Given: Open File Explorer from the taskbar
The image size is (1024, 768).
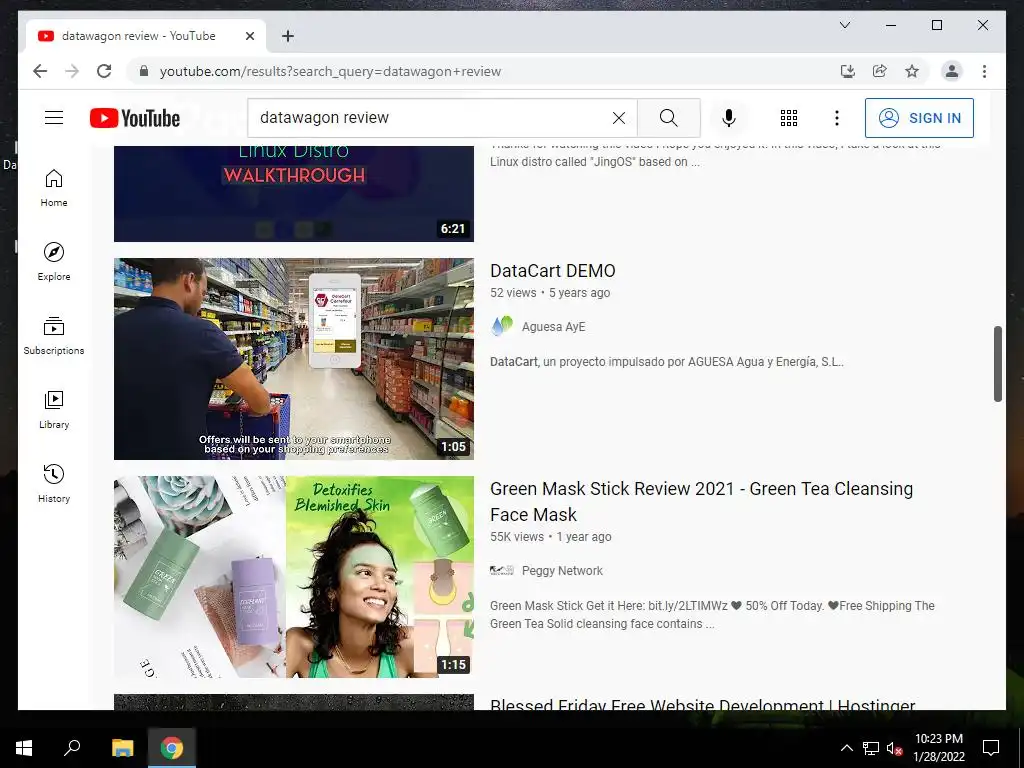Looking at the screenshot, I should click(122, 748).
